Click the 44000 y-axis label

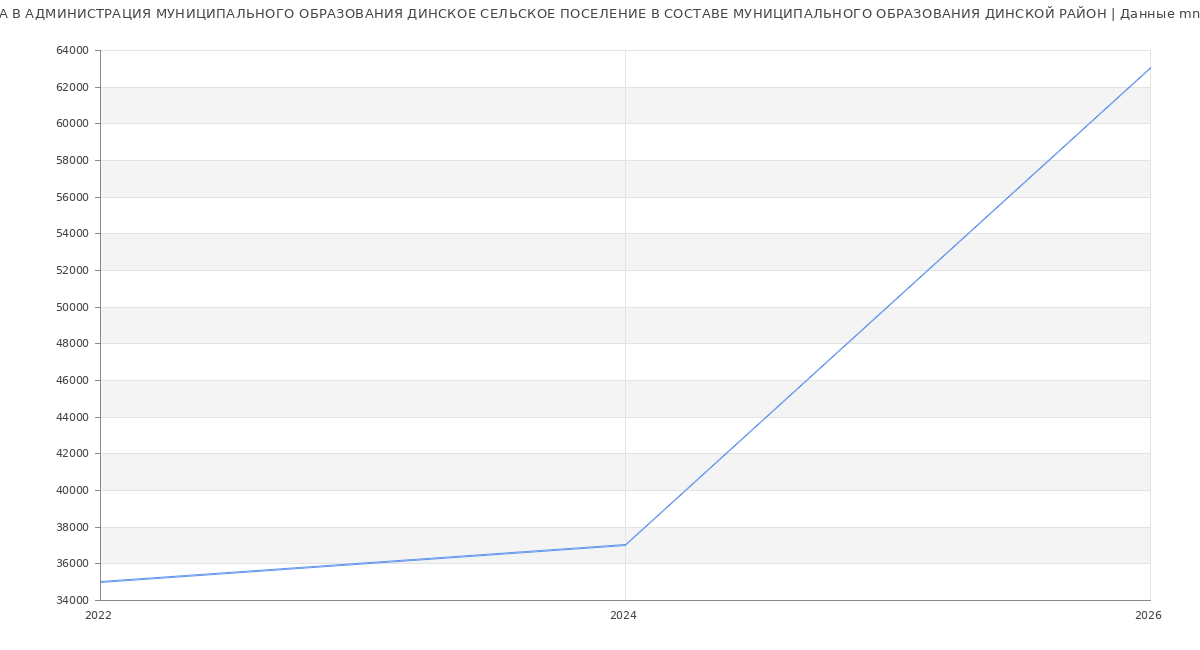[72, 417]
